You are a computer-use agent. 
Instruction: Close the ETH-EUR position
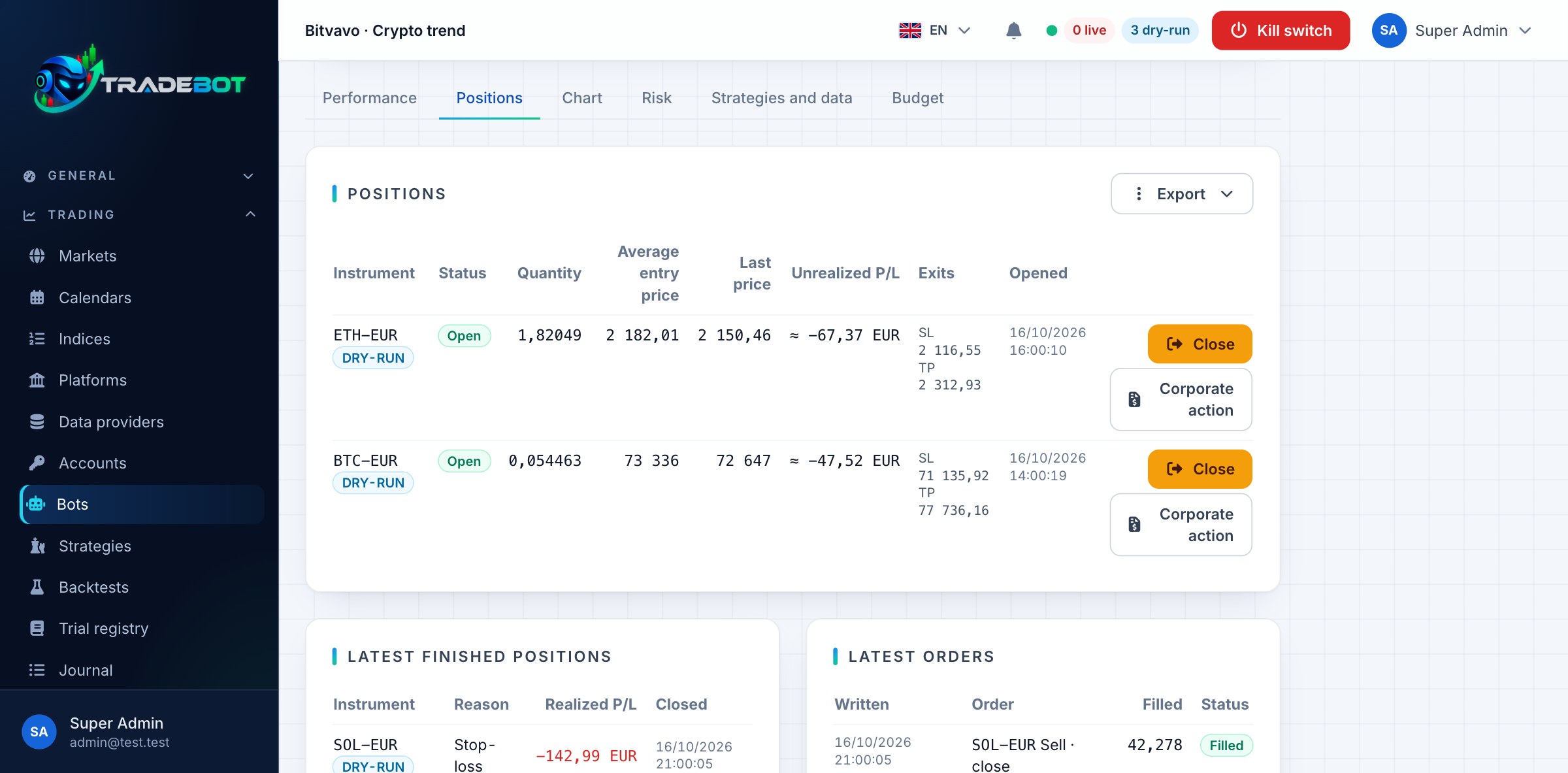[x=1200, y=344]
